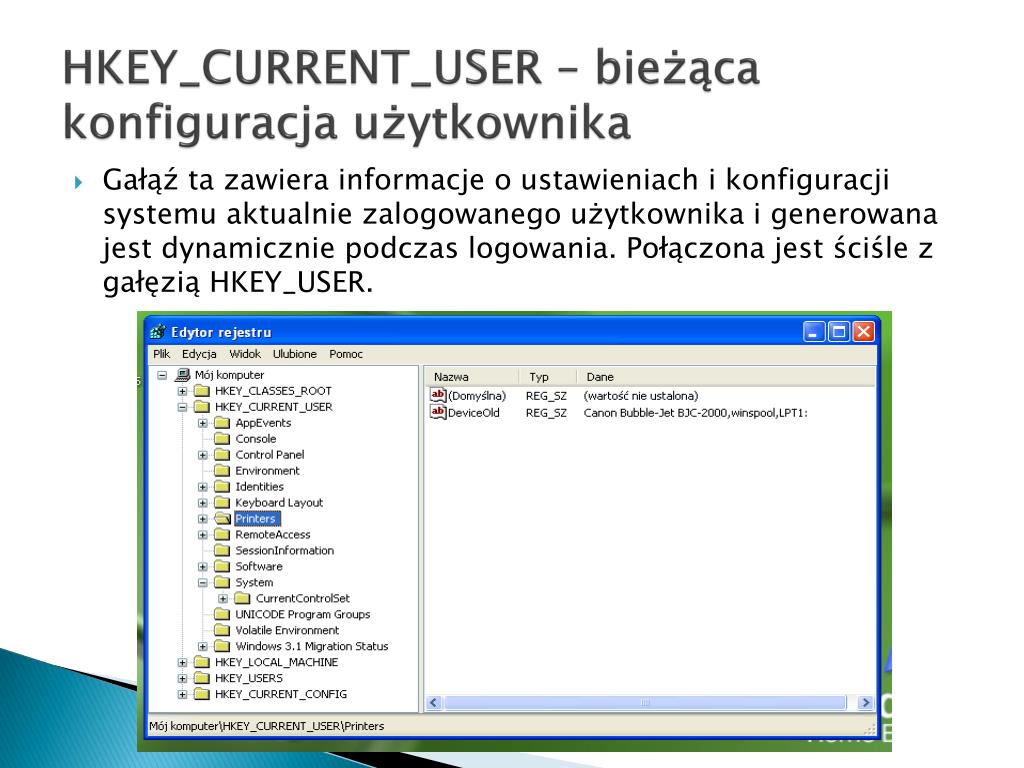
Task: Click the Software folder icon
Action: point(223,566)
